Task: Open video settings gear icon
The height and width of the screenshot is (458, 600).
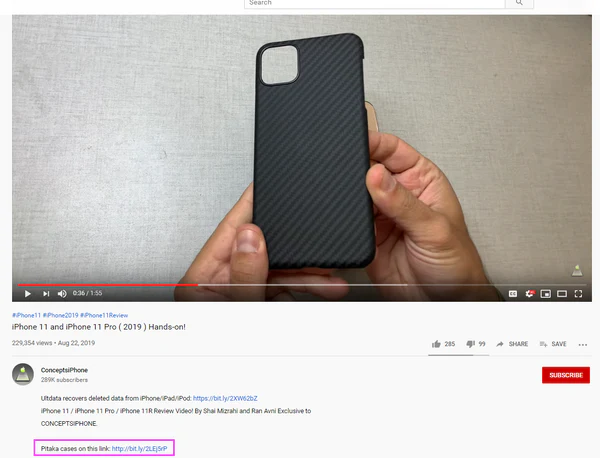Action: point(530,293)
